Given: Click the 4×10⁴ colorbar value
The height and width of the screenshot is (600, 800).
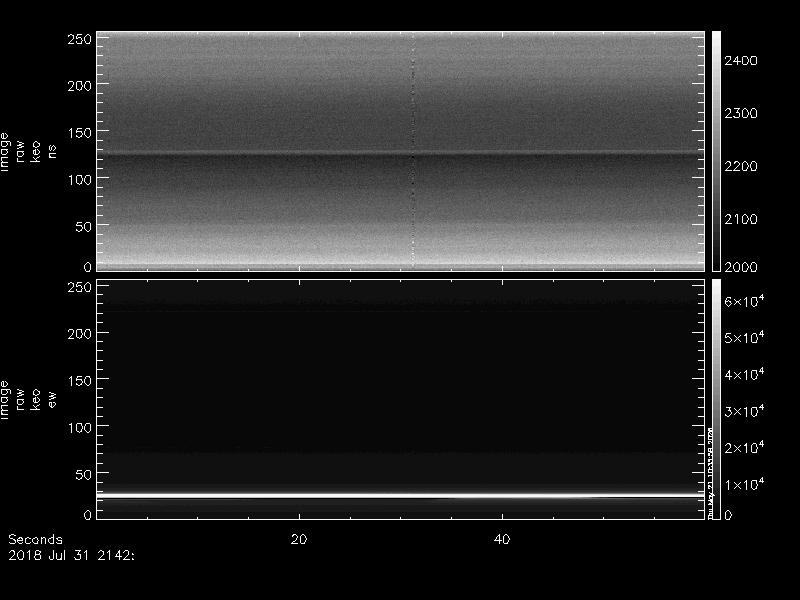Looking at the screenshot, I should (744, 374).
